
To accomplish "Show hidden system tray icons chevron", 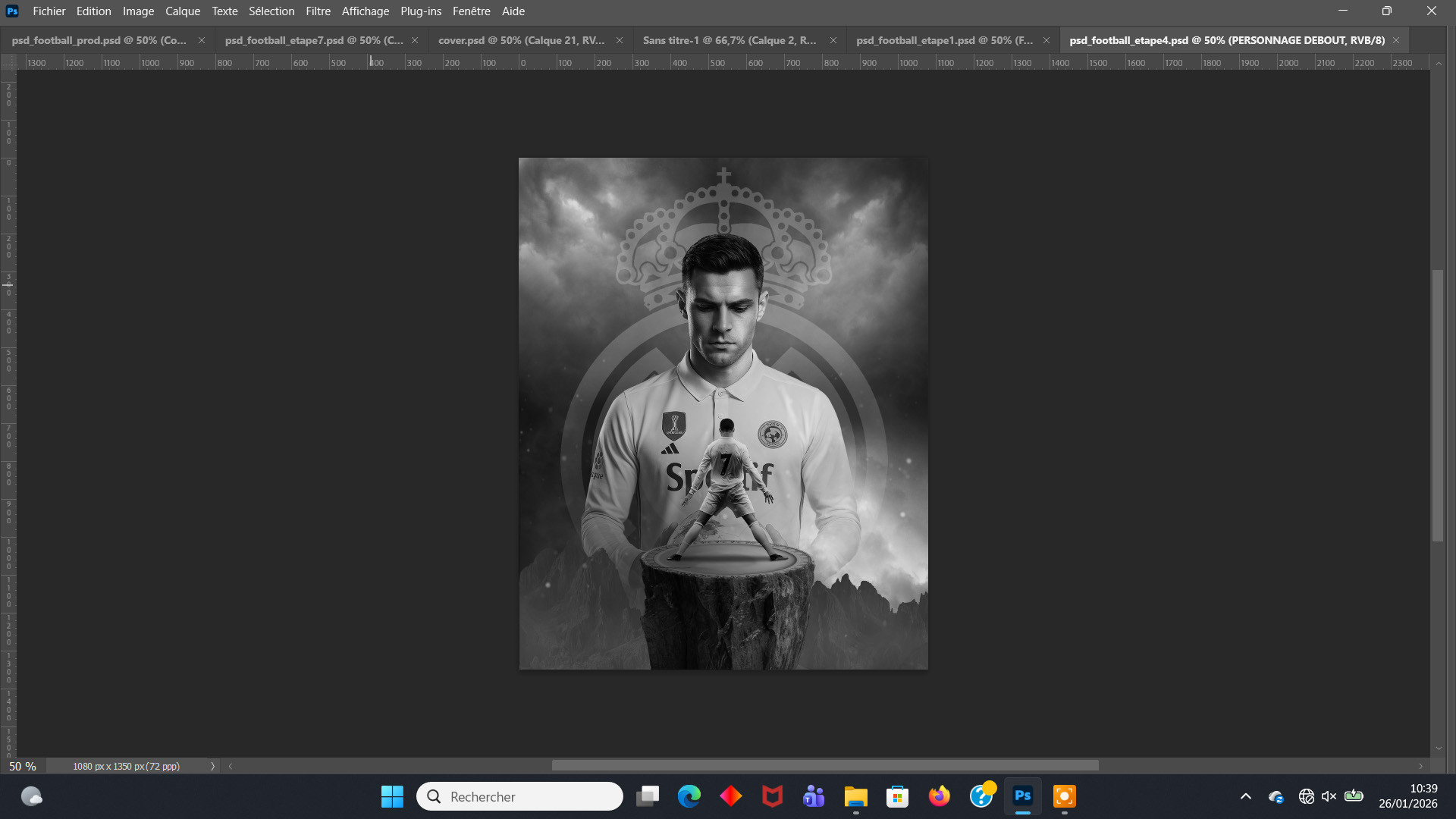I will click(1245, 796).
